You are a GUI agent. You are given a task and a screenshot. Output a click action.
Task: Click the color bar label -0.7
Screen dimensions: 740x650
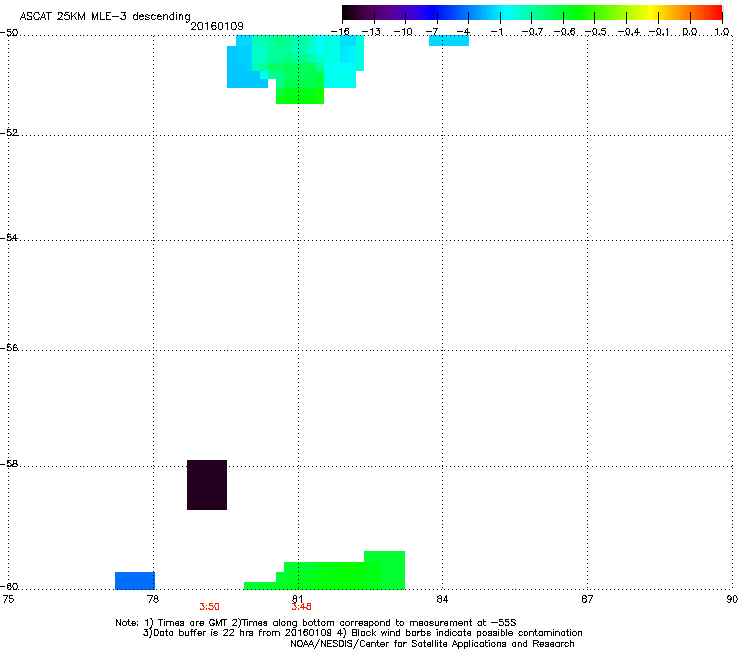[x=532, y=32]
